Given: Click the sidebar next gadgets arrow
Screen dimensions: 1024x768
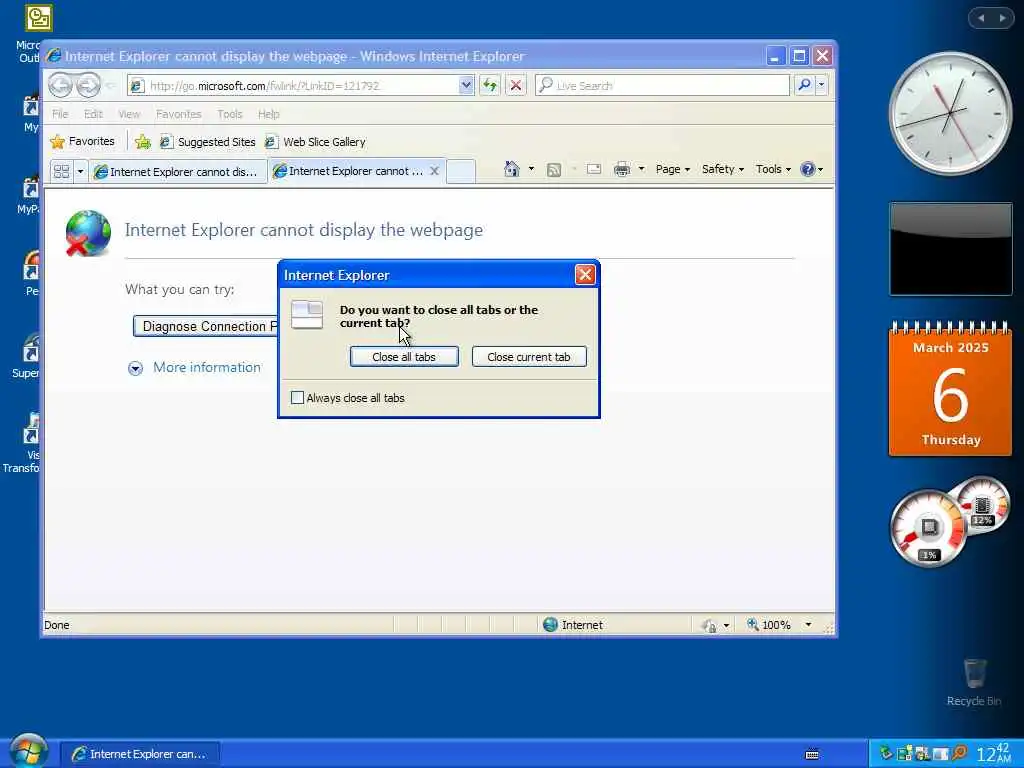Looking at the screenshot, I should pyautogui.click(x=1002, y=18).
